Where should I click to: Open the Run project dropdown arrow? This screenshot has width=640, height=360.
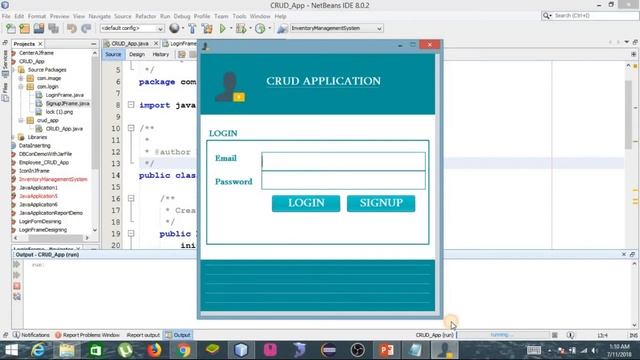231,28
